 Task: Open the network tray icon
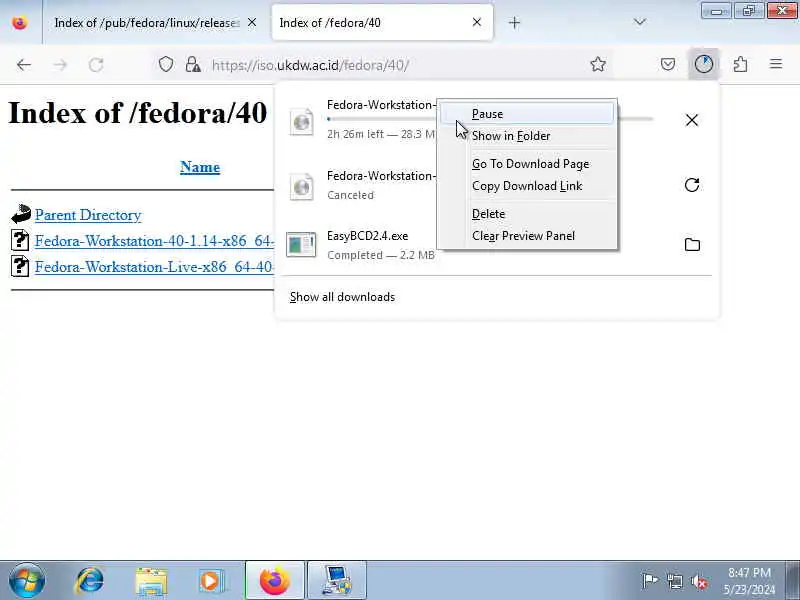(x=674, y=581)
